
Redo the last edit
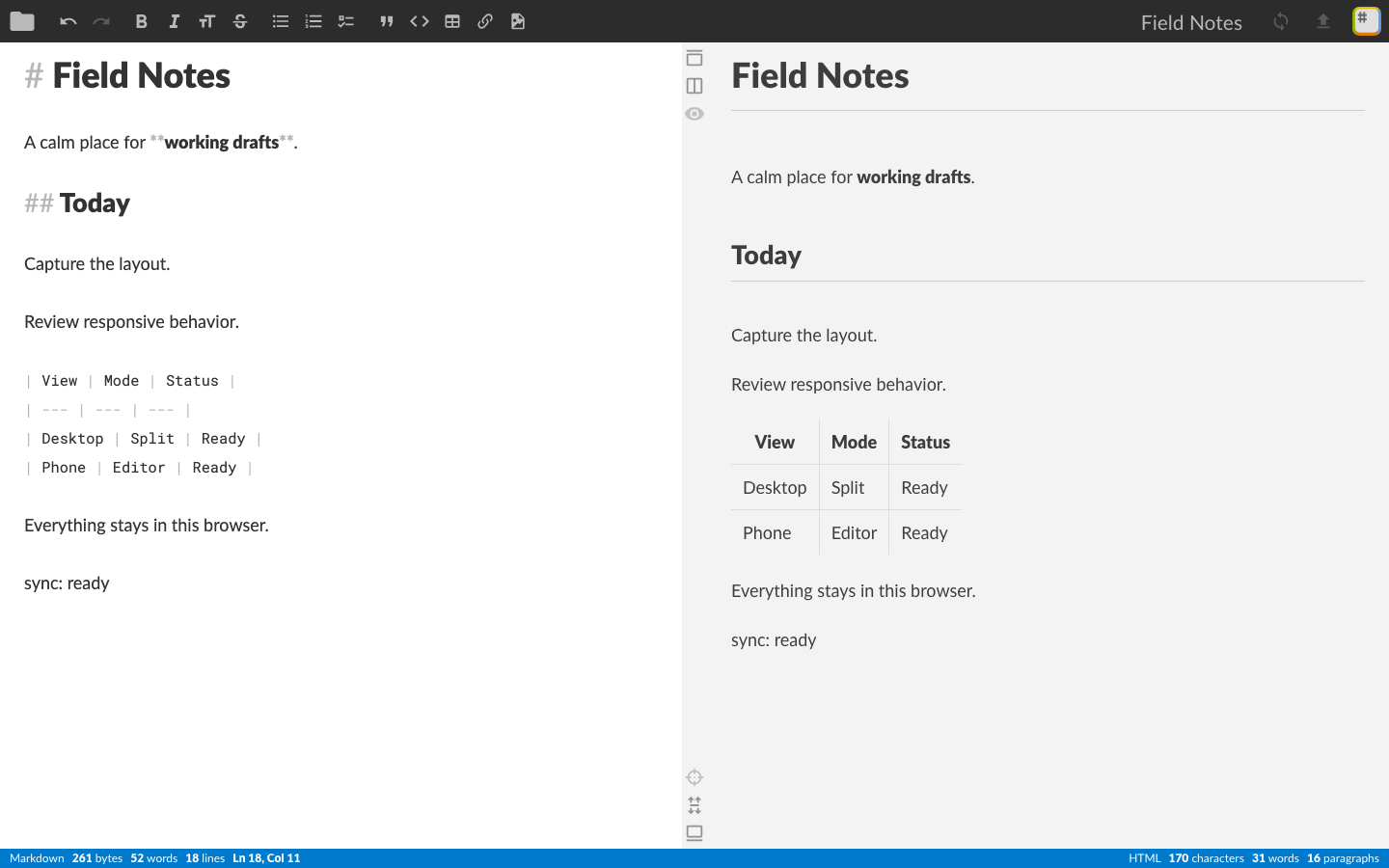pyautogui.click(x=101, y=21)
